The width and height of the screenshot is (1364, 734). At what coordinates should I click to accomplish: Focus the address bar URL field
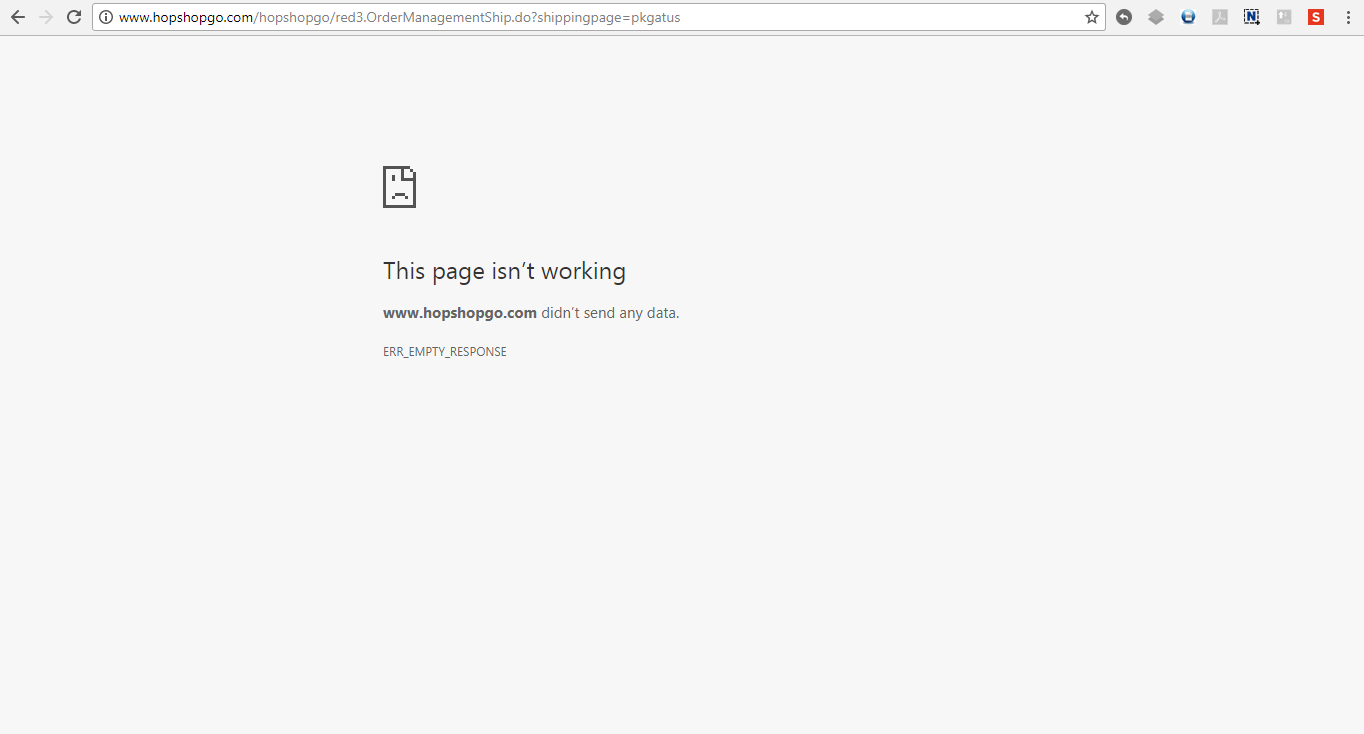(x=598, y=17)
